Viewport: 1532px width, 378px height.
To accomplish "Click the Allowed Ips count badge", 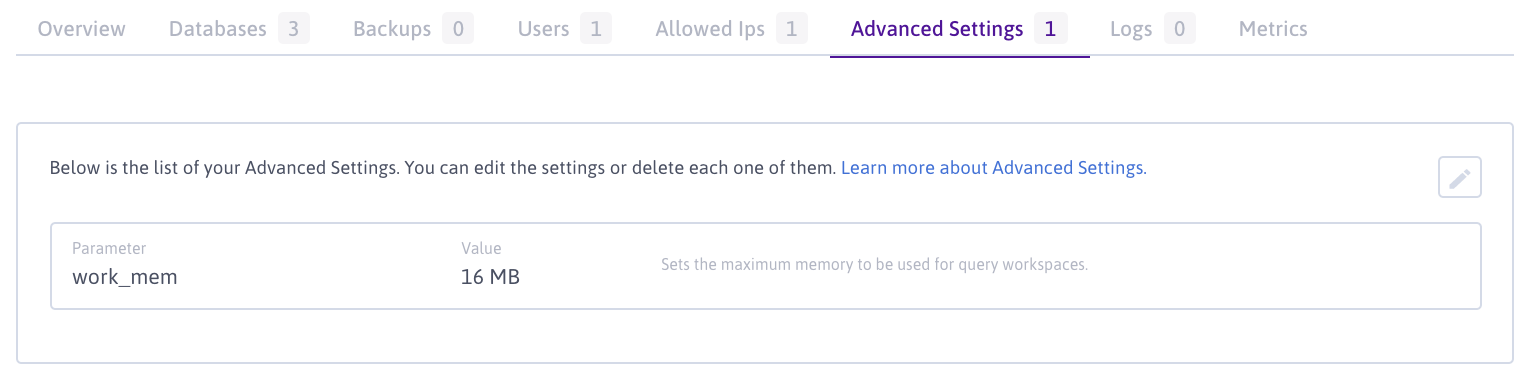I will coord(791,29).
